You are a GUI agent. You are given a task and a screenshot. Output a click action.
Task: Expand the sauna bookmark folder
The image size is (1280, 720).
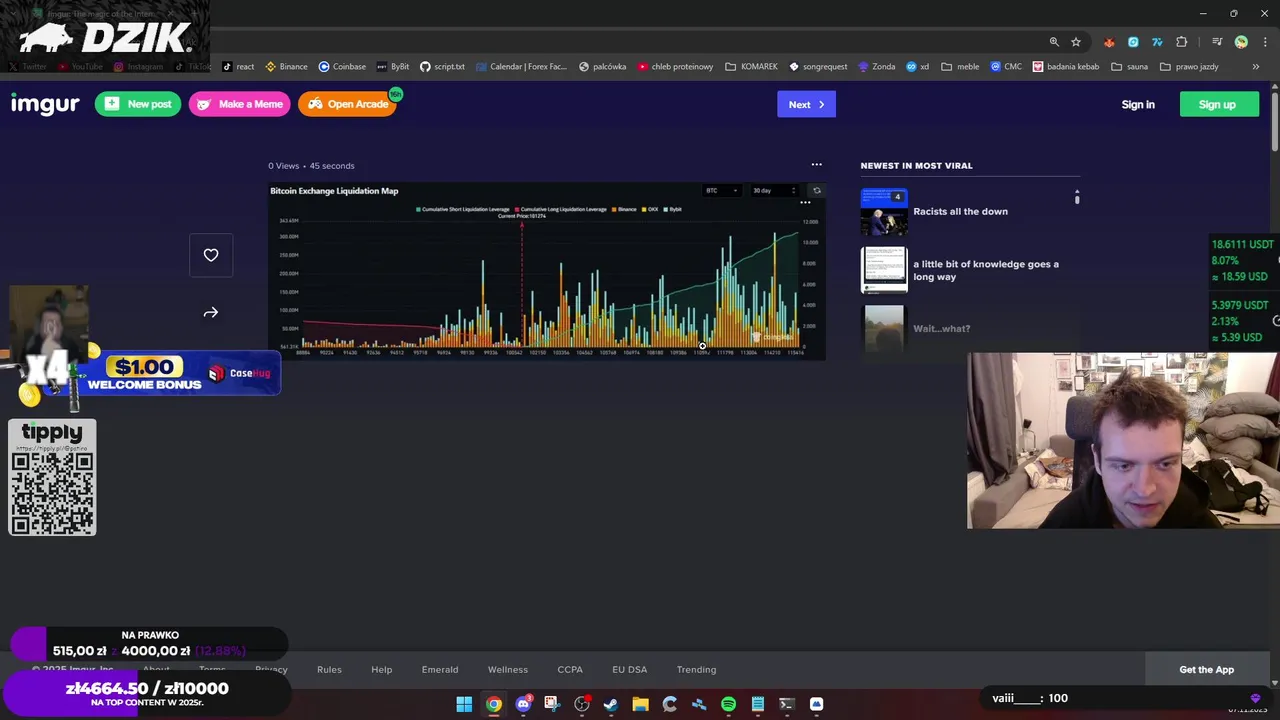(1129, 67)
